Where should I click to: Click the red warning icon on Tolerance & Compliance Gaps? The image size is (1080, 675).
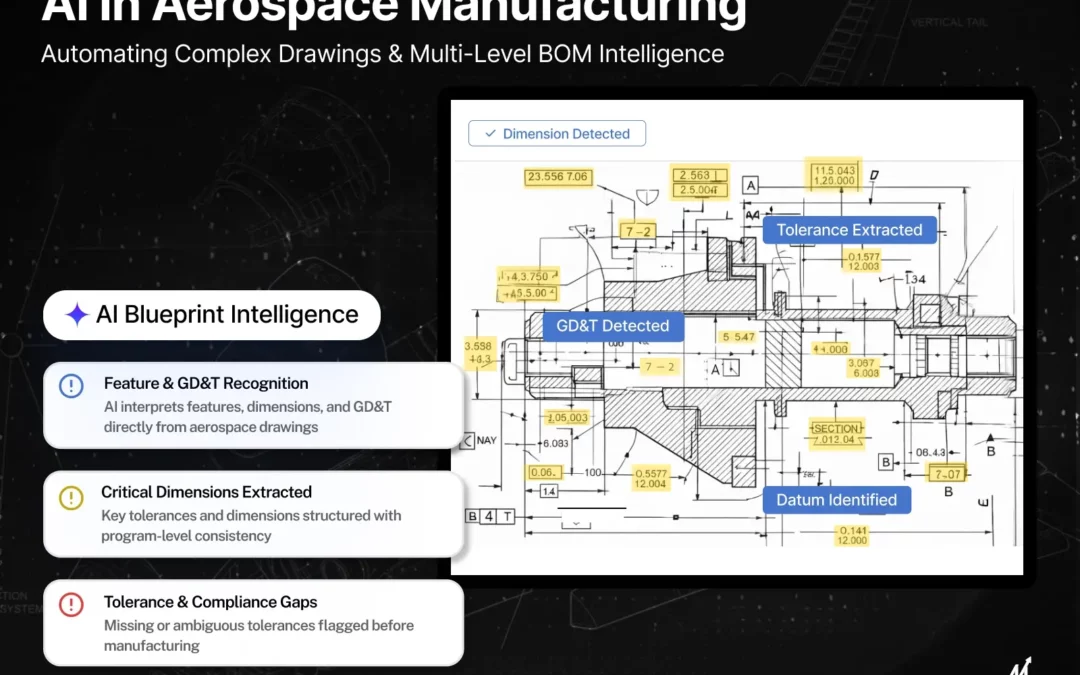coord(70,603)
